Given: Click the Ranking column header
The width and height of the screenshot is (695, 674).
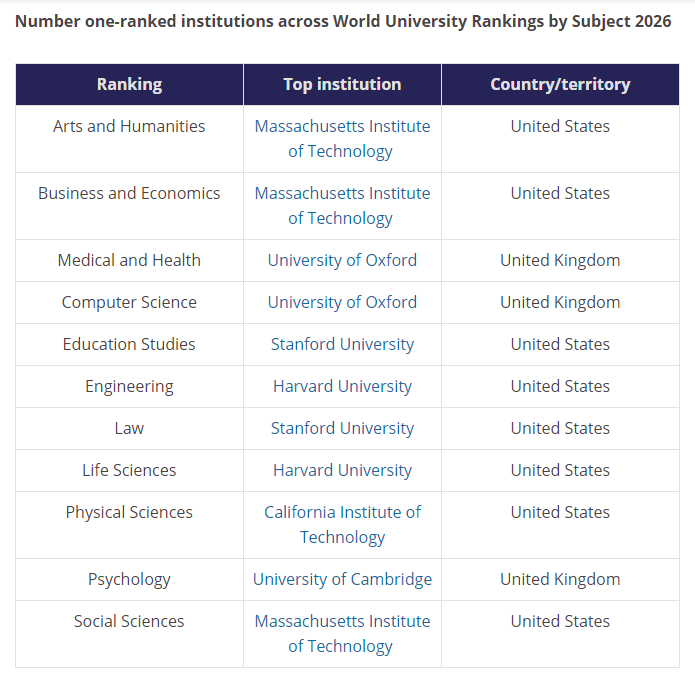Looking at the screenshot, I should [129, 84].
